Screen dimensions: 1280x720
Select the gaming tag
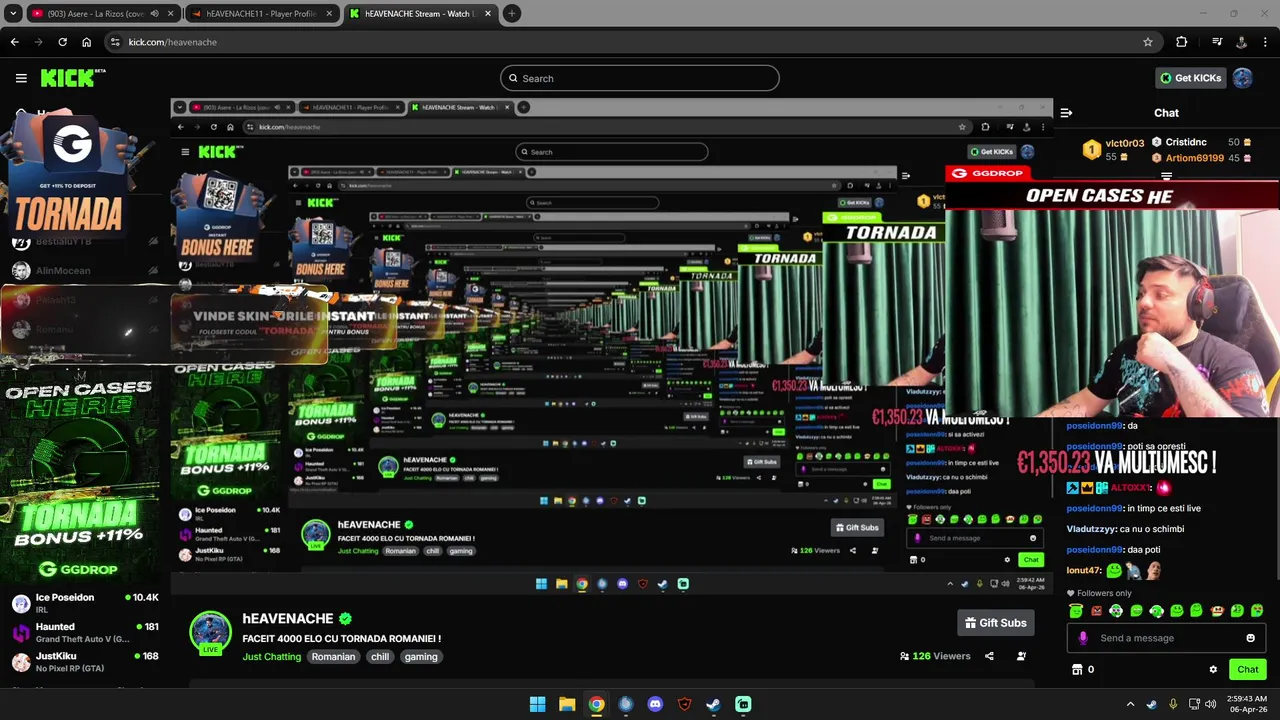pyautogui.click(x=421, y=657)
